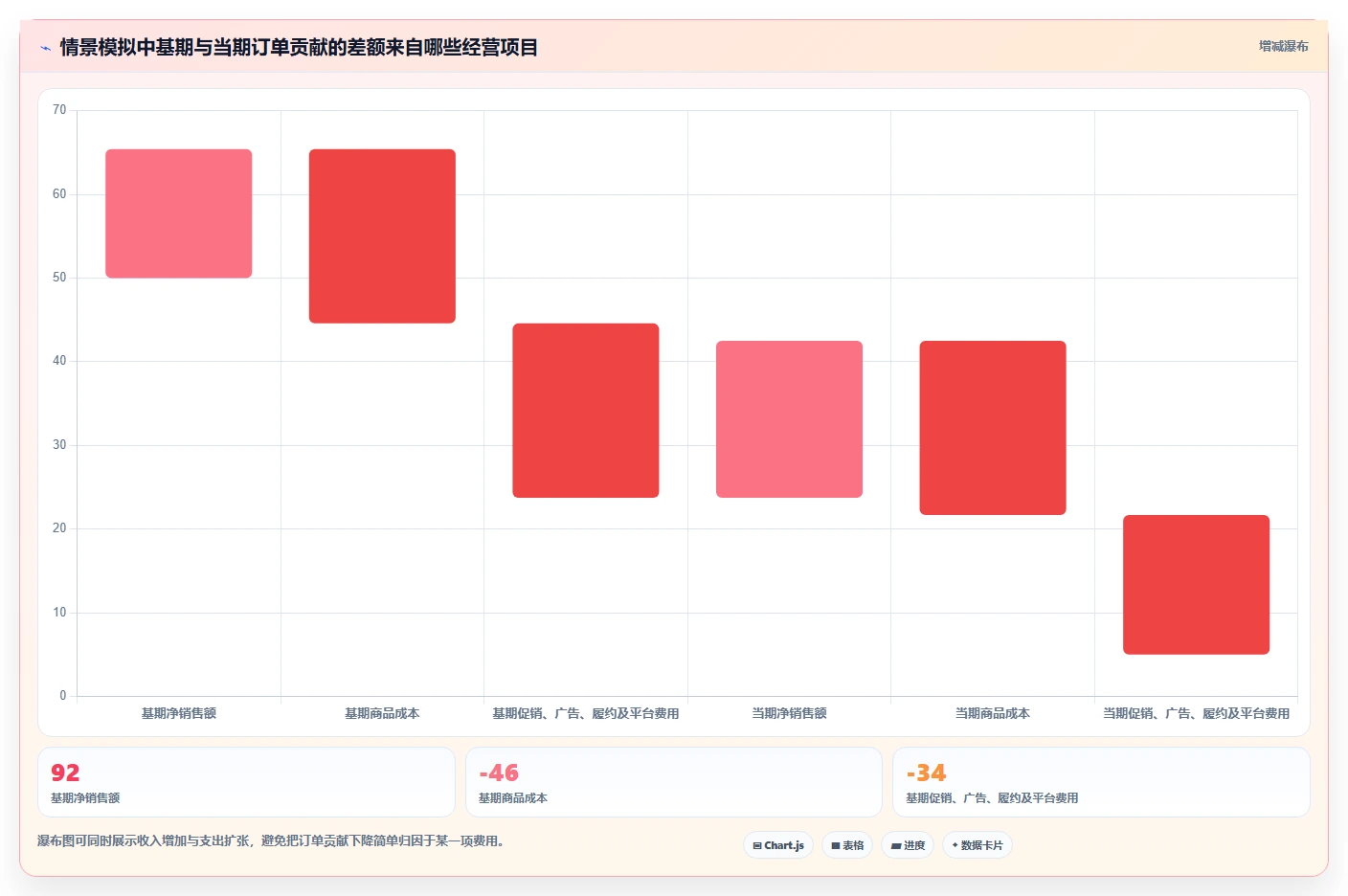Click the chart title text 情景模拟中基期与当期
The width and height of the screenshot is (1348, 896).
coord(299,47)
